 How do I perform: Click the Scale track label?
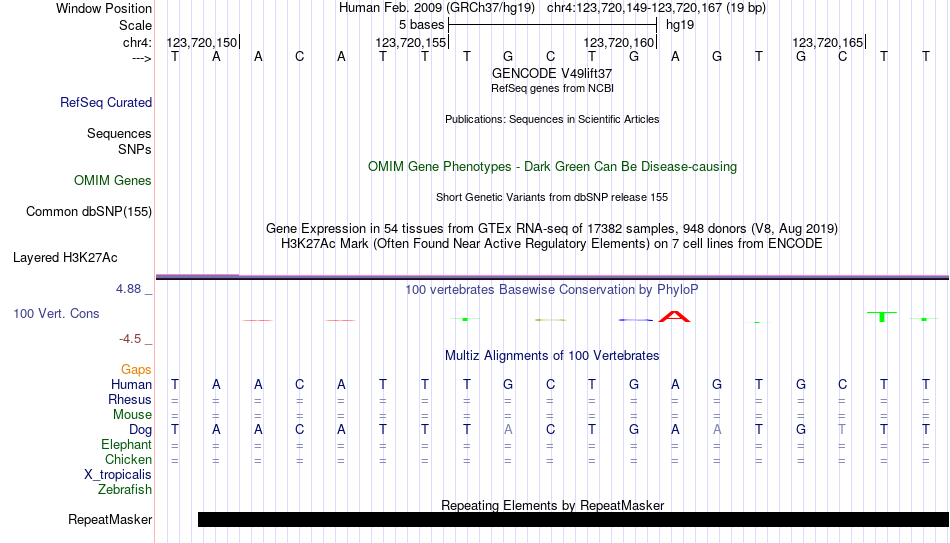135,25
